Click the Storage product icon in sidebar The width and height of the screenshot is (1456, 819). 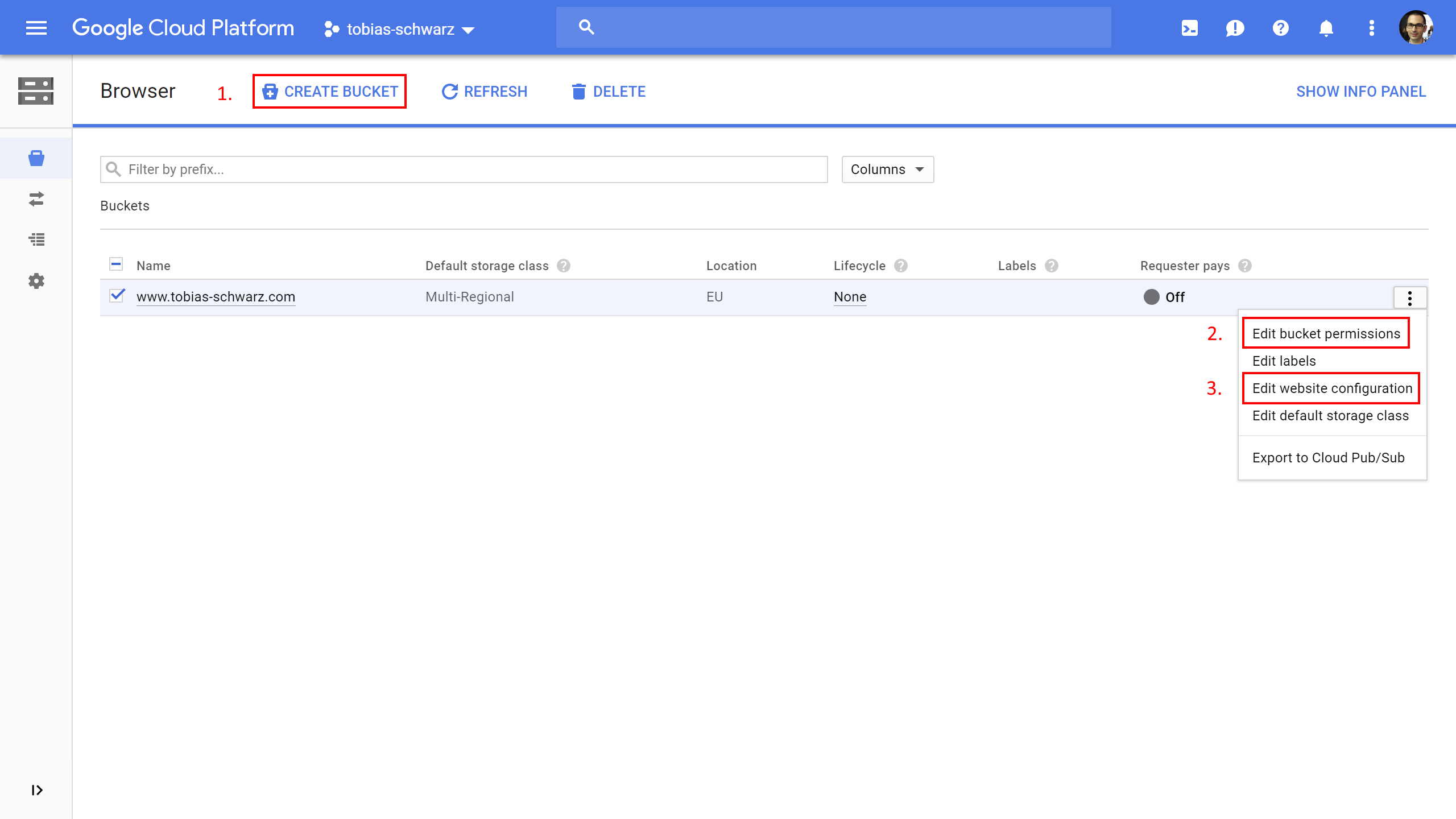pyautogui.click(x=36, y=91)
